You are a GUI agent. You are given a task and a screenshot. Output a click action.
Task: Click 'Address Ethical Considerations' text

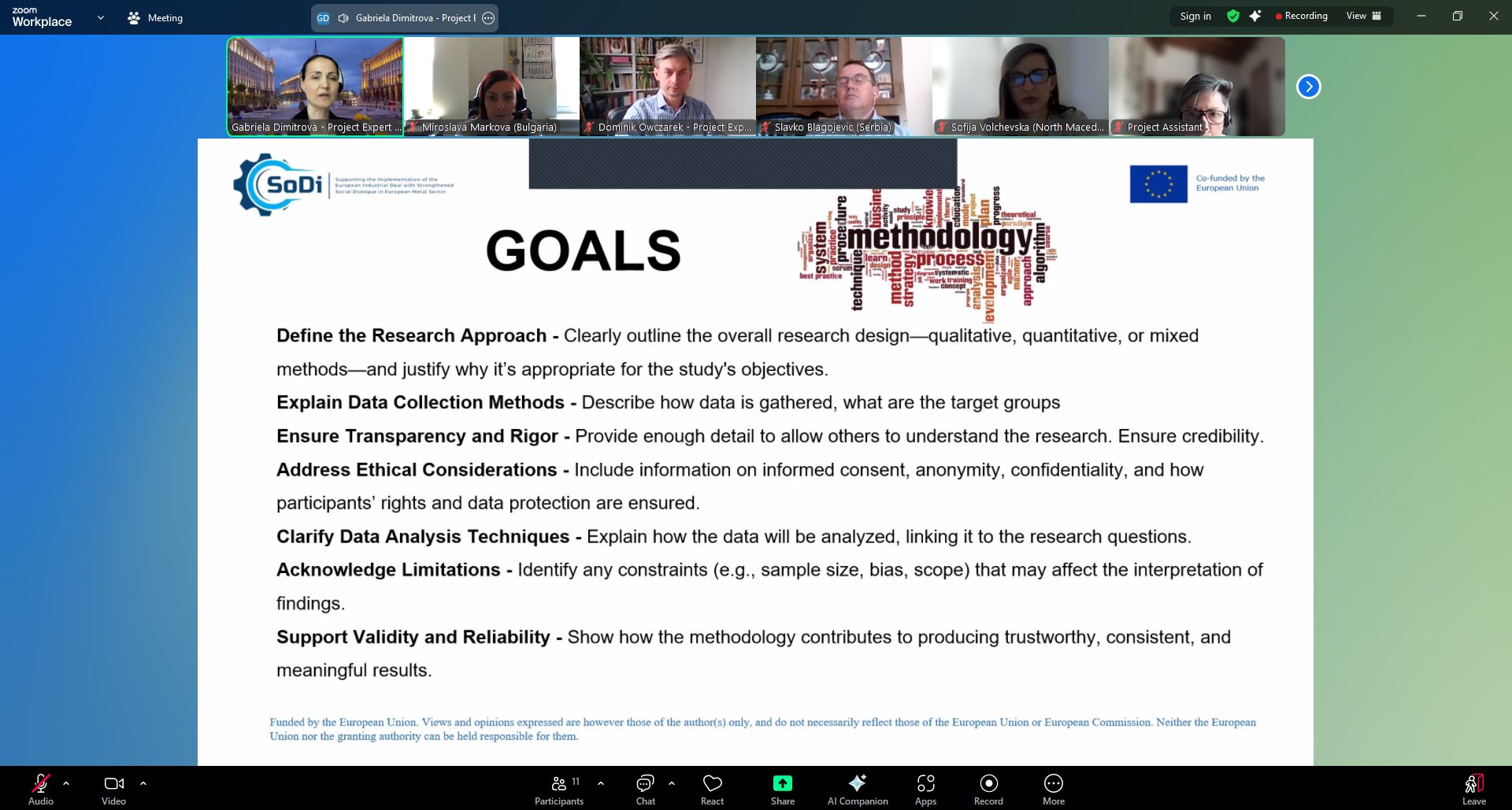(x=417, y=470)
